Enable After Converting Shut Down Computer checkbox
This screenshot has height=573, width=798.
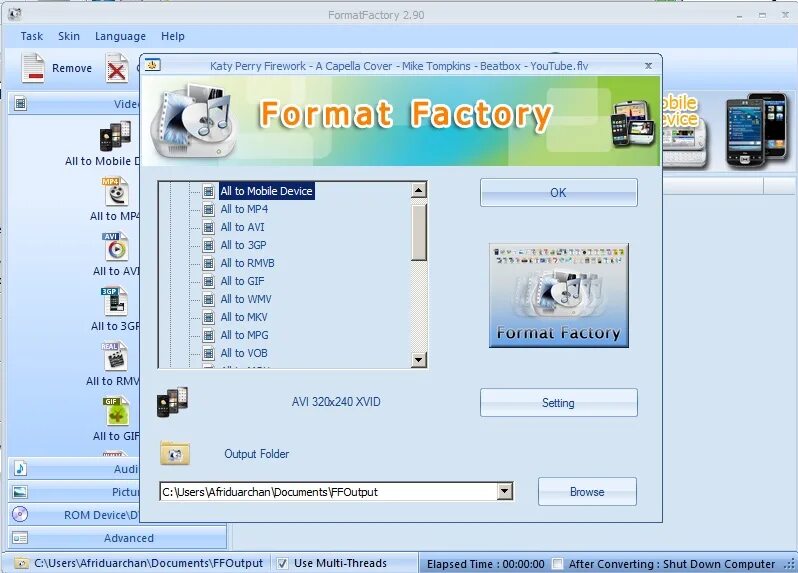(x=558, y=563)
